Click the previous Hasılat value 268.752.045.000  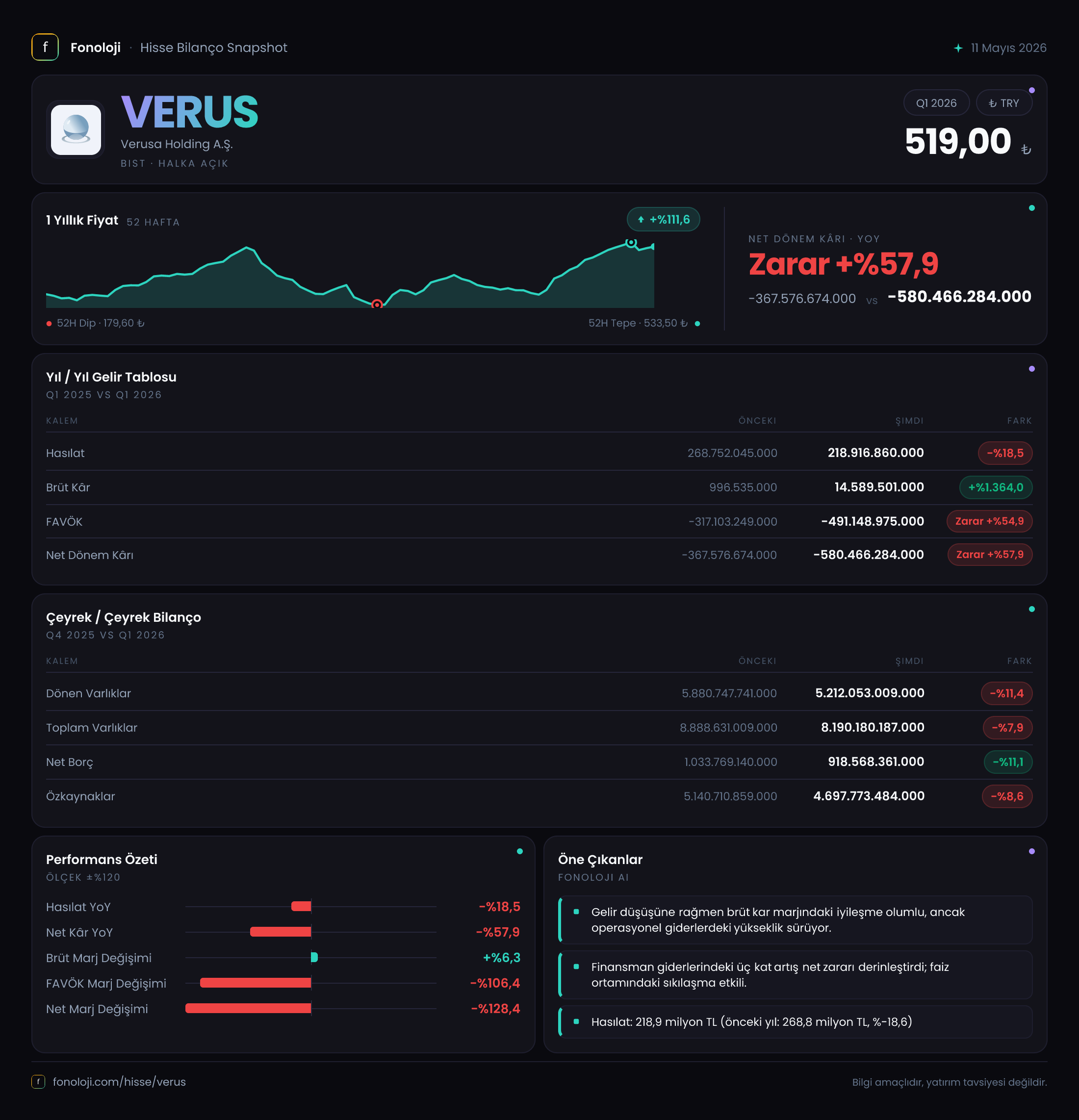(x=732, y=453)
